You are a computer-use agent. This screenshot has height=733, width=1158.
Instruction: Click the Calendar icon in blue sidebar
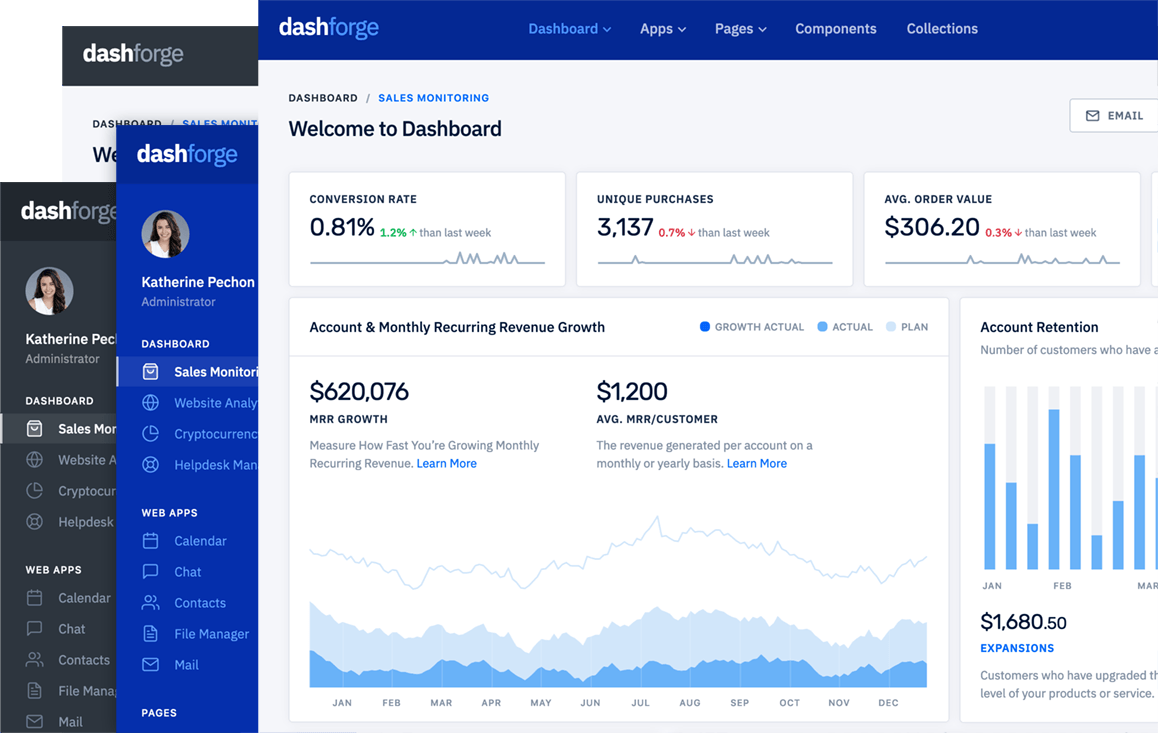pos(151,541)
